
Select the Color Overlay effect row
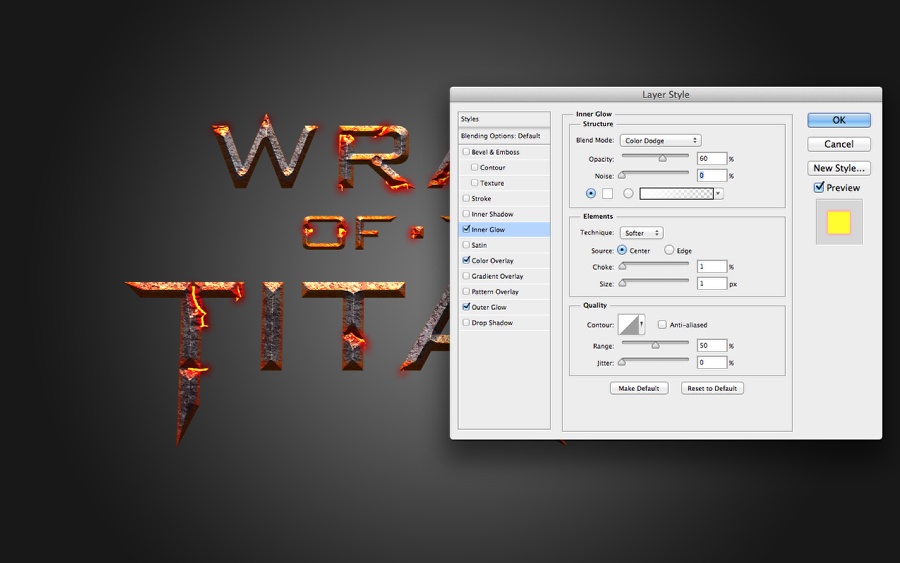pyautogui.click(x=504, y=261)
